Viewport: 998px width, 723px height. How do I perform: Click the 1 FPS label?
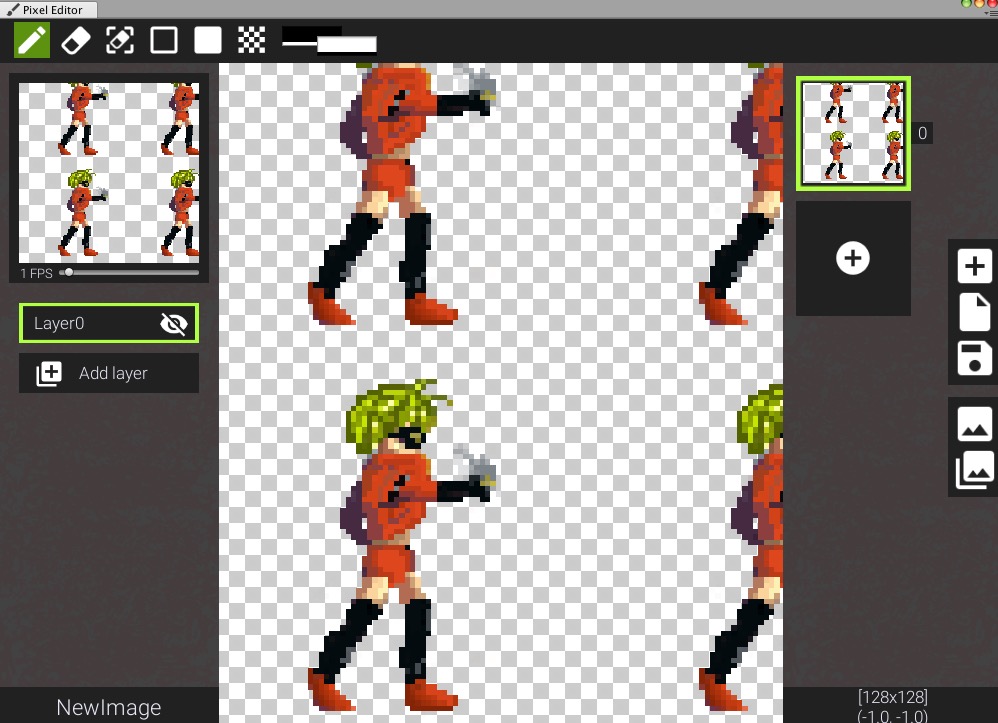(36, 274)
